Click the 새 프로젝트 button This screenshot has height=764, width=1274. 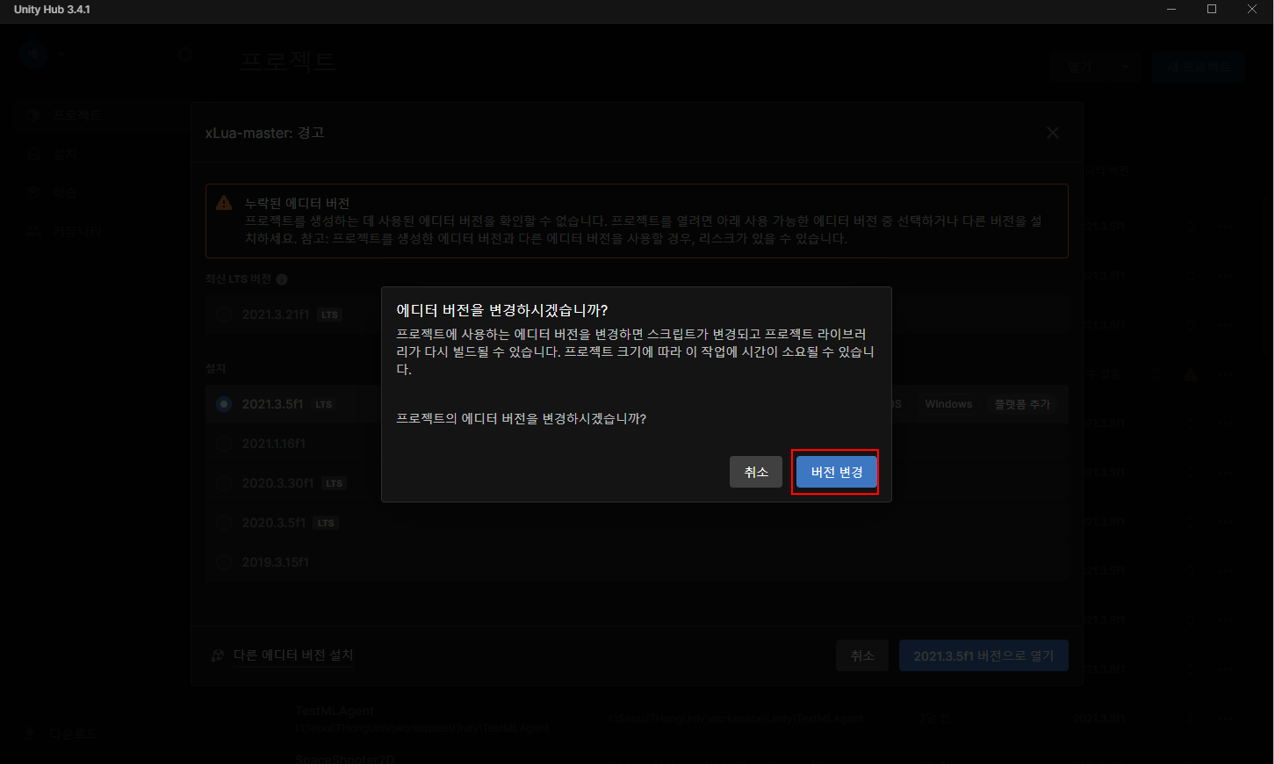1198,67
